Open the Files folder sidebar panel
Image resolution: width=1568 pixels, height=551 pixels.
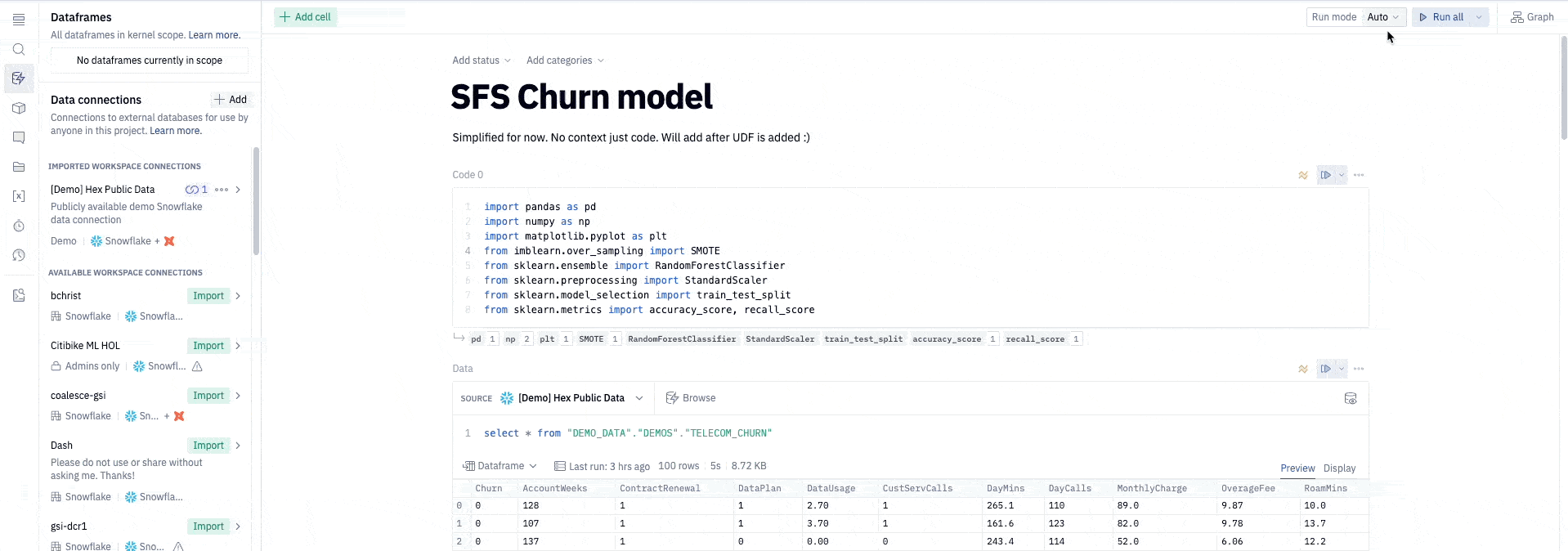19,167
